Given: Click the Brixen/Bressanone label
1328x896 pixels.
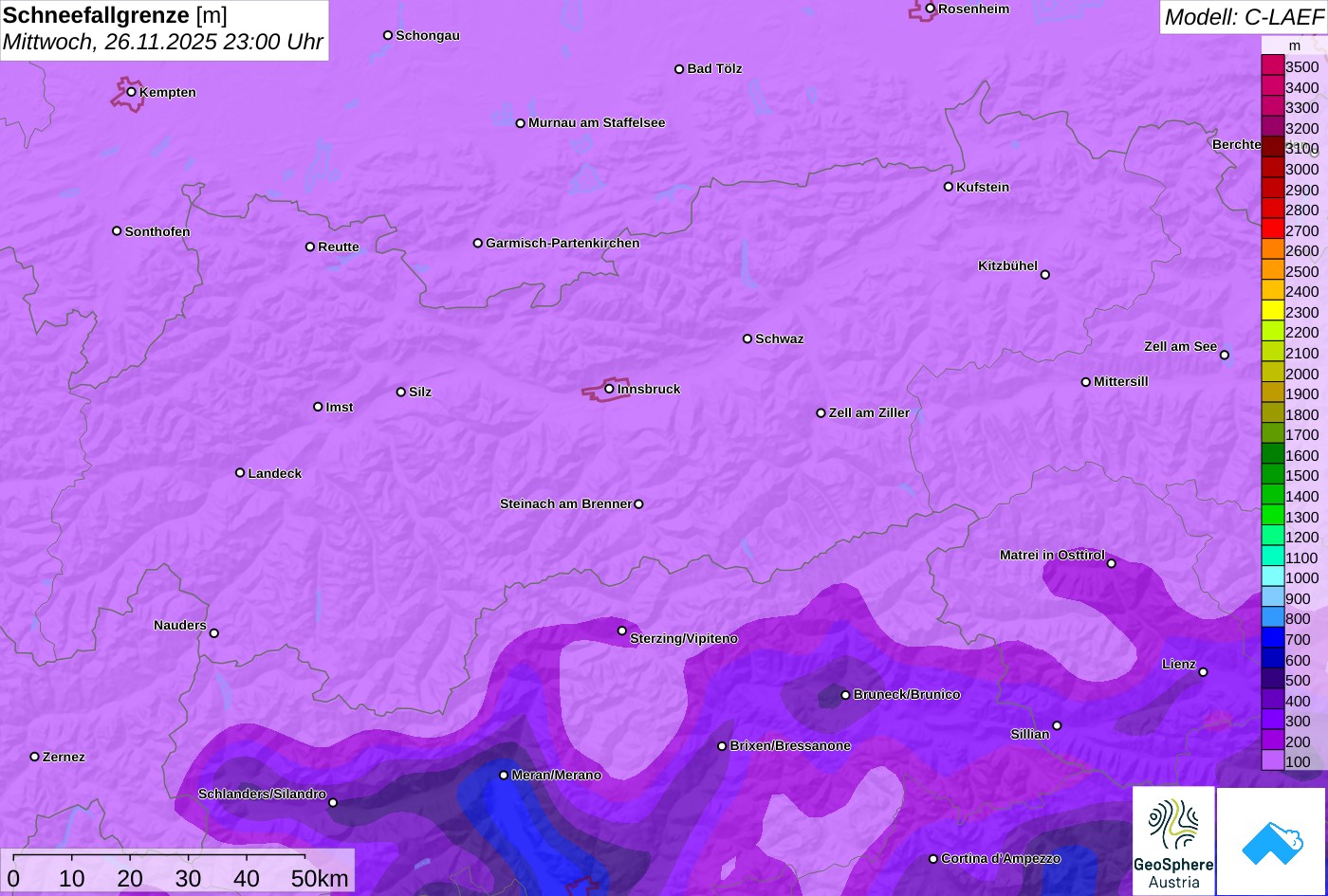Looking at the screenshot, I should [790, 746].
